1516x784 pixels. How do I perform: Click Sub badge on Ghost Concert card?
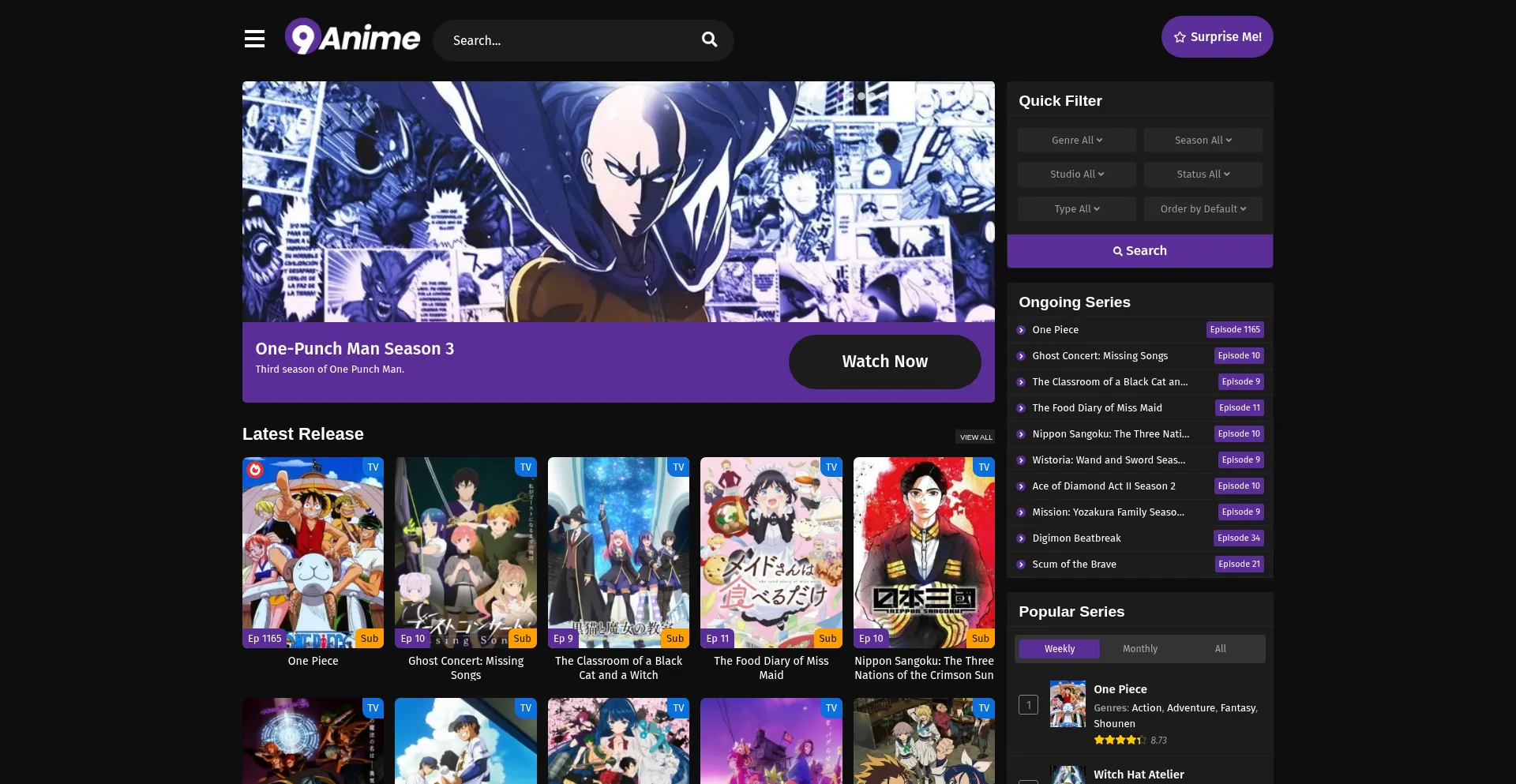tap(522, 638)
